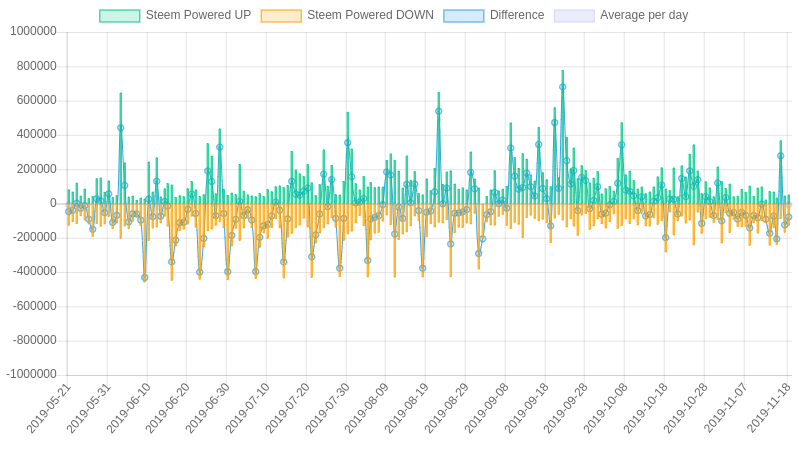Click the 200000 y-axis label
Image resolution: width=798 pixels, height=450 pixels.
(x=36, y=169)
